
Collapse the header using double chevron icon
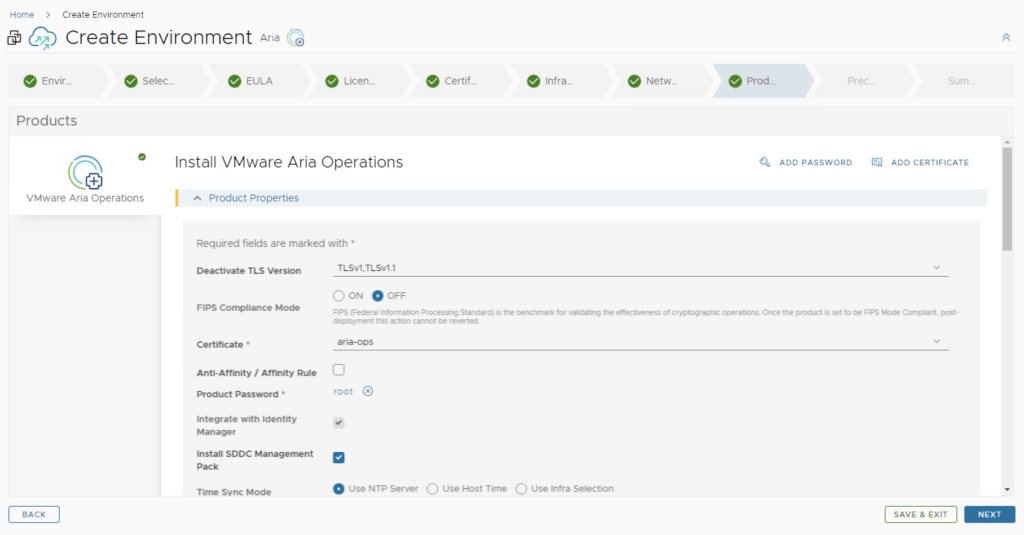[1005, 37]
